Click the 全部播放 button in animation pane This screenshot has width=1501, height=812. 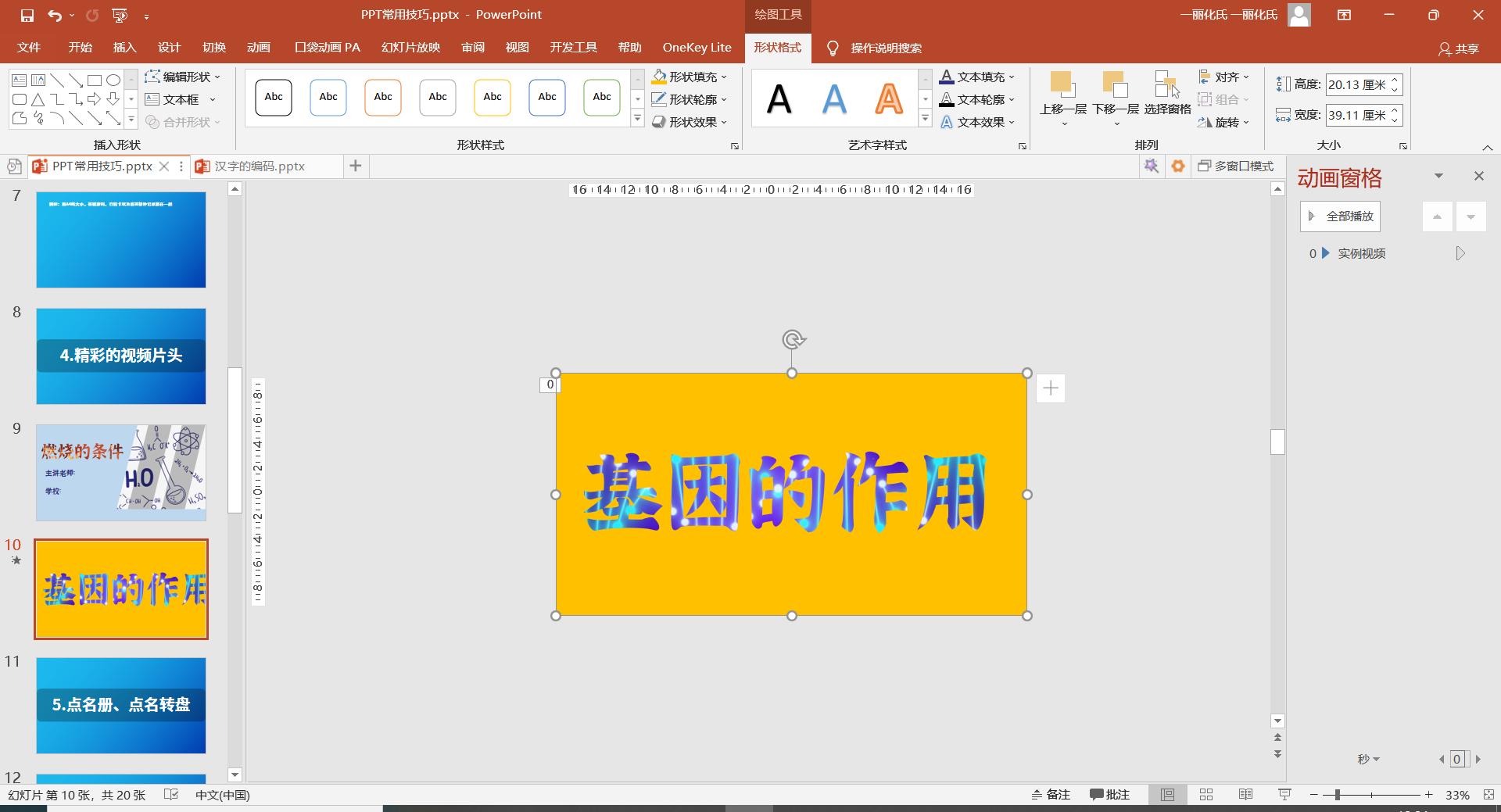(x=1339, y=216)
